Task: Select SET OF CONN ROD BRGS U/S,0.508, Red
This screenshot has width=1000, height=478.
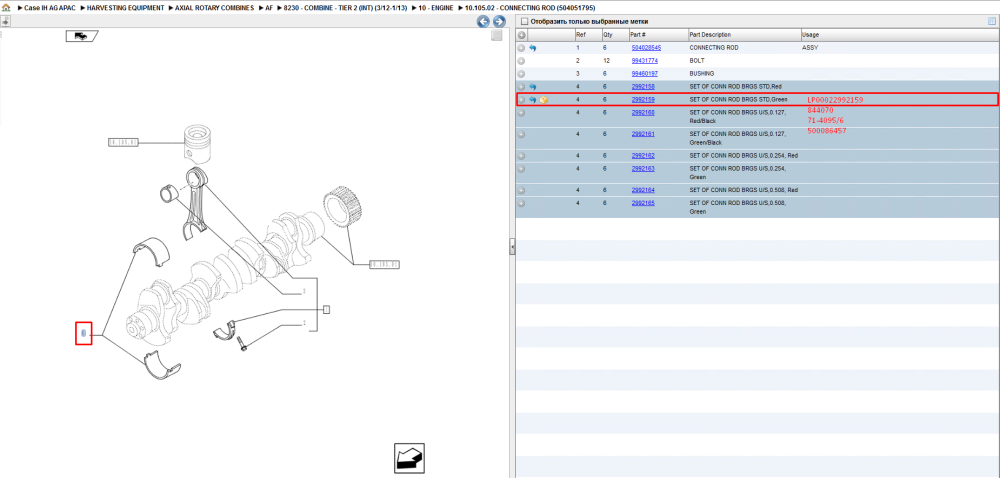Action: [x=744, y=190]
